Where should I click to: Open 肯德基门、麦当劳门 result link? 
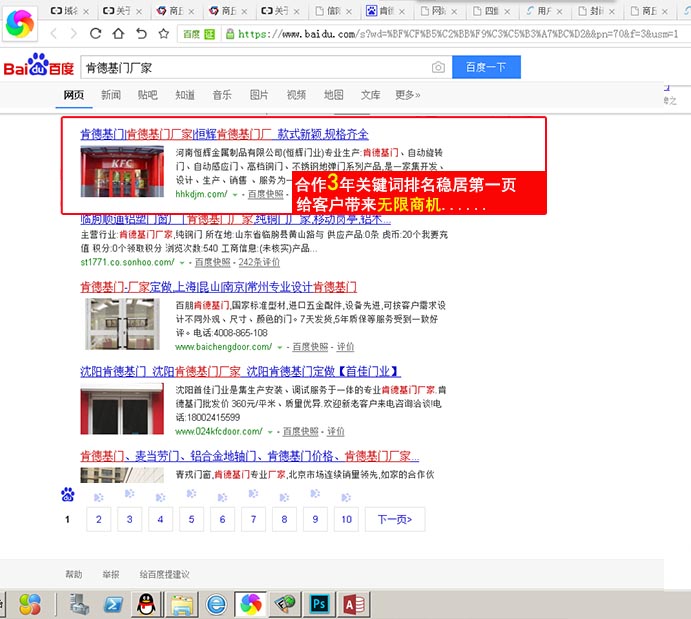249,456
